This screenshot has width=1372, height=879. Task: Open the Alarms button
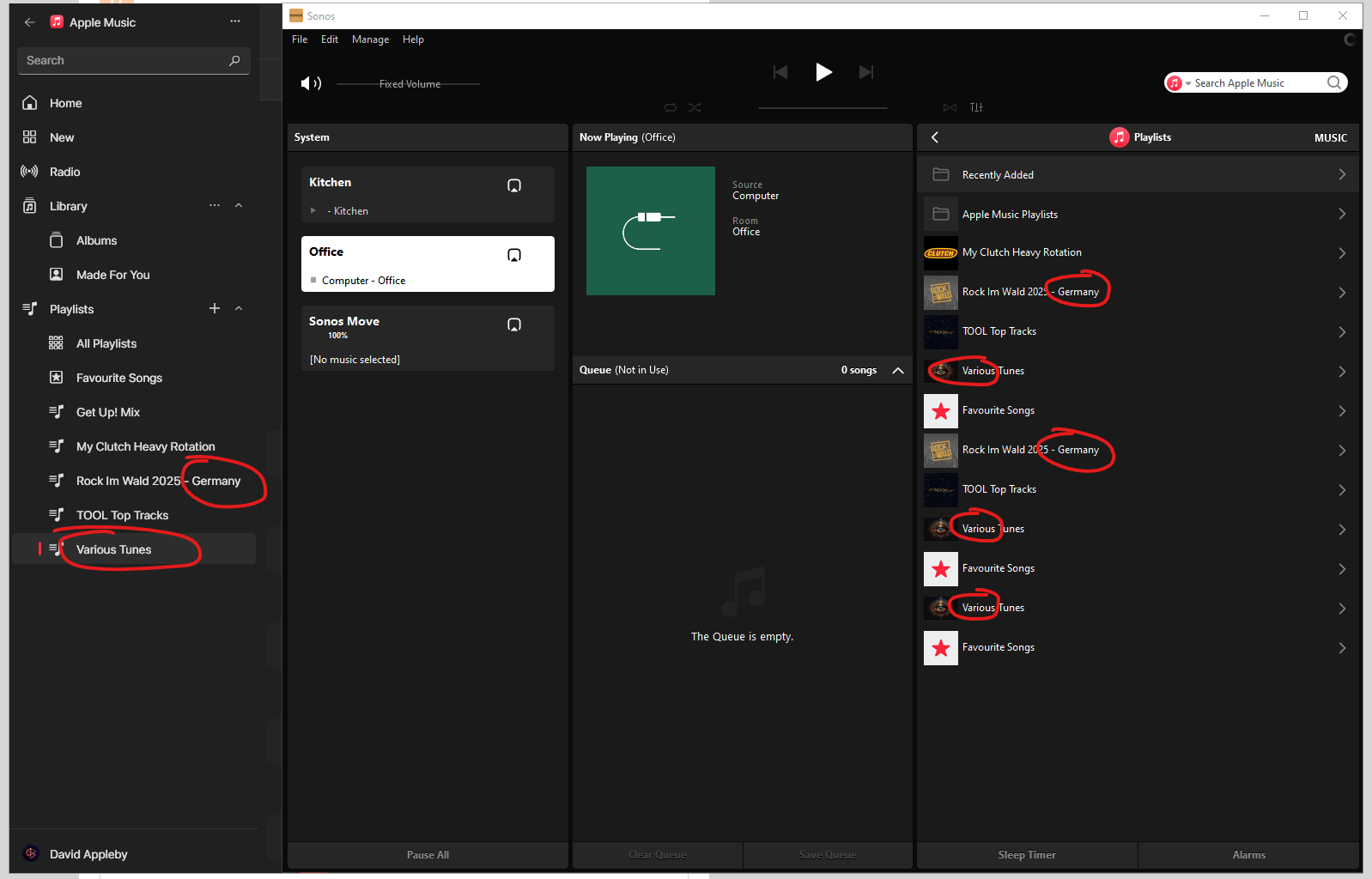click(1249, 855)
